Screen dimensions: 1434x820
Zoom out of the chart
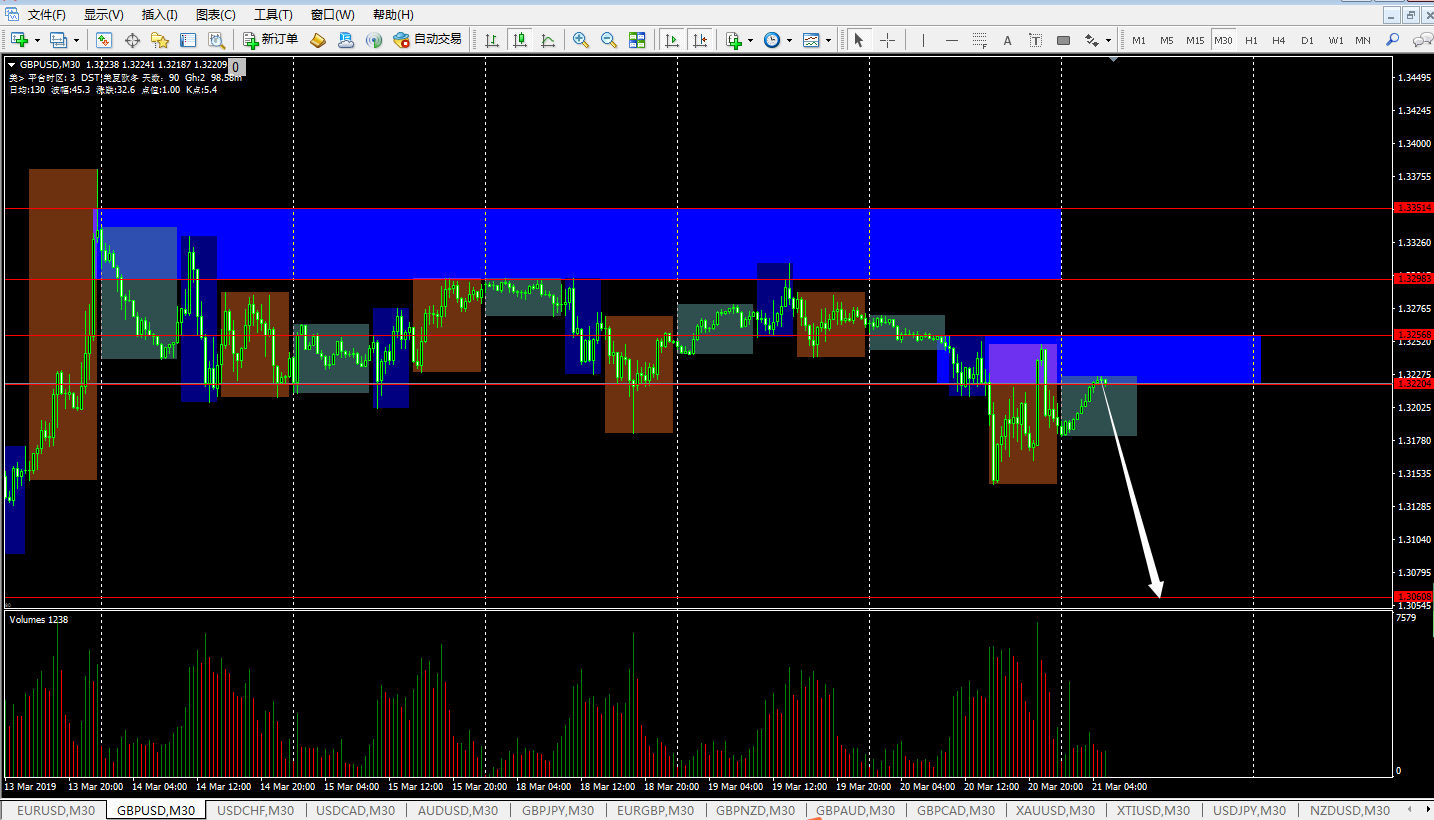[x=608, y=40]
